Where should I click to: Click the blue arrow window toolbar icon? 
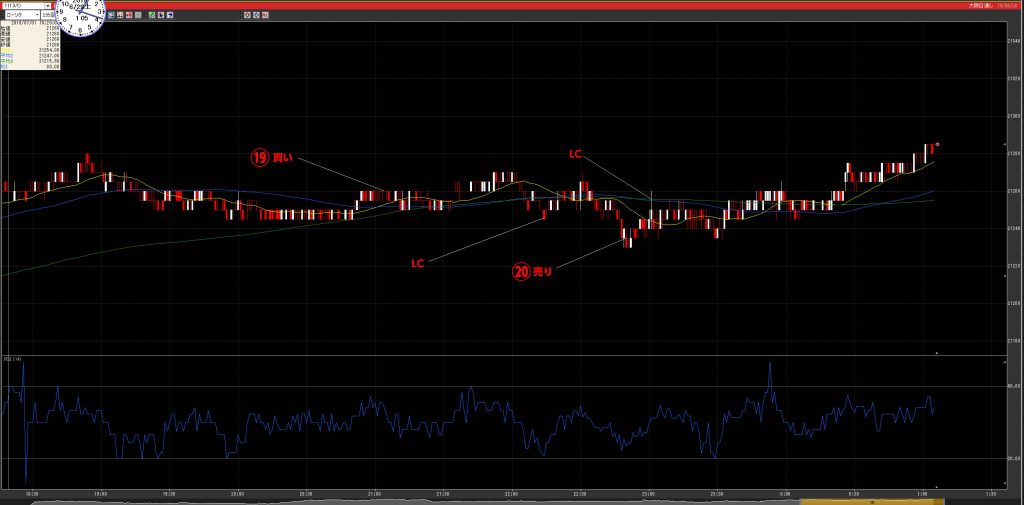click(x=170, y=15)
